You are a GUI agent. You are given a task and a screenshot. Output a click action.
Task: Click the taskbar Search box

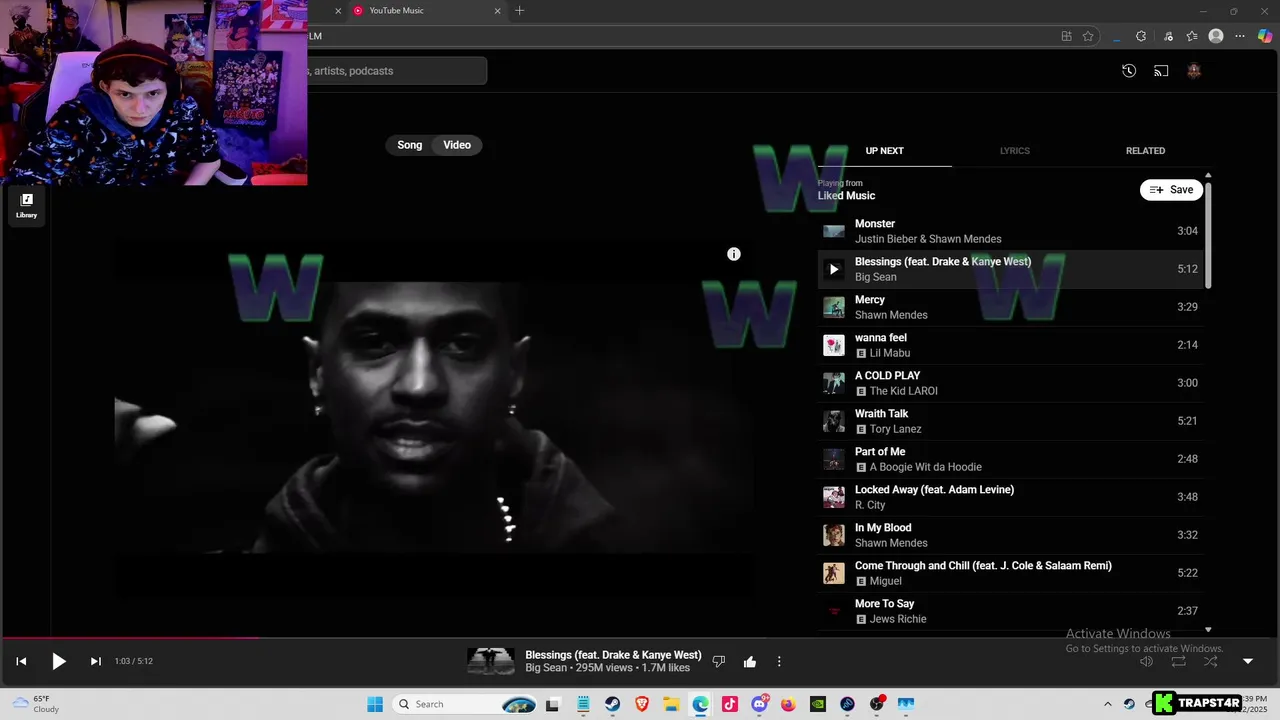(465, 704)
